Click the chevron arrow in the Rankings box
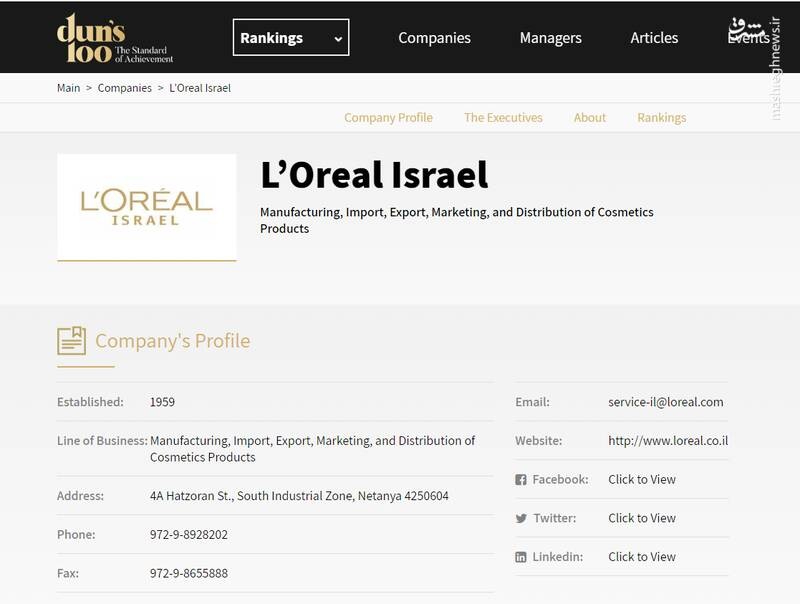Screen dimensions: 800x604 click(x=338, y=38)
